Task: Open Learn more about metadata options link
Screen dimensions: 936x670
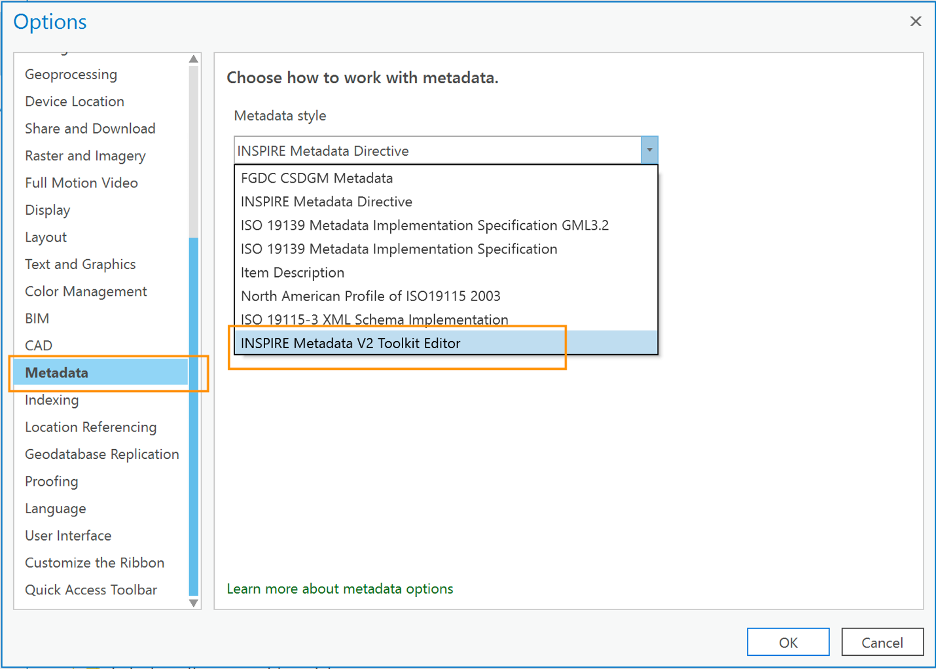Action: [340, 589]
